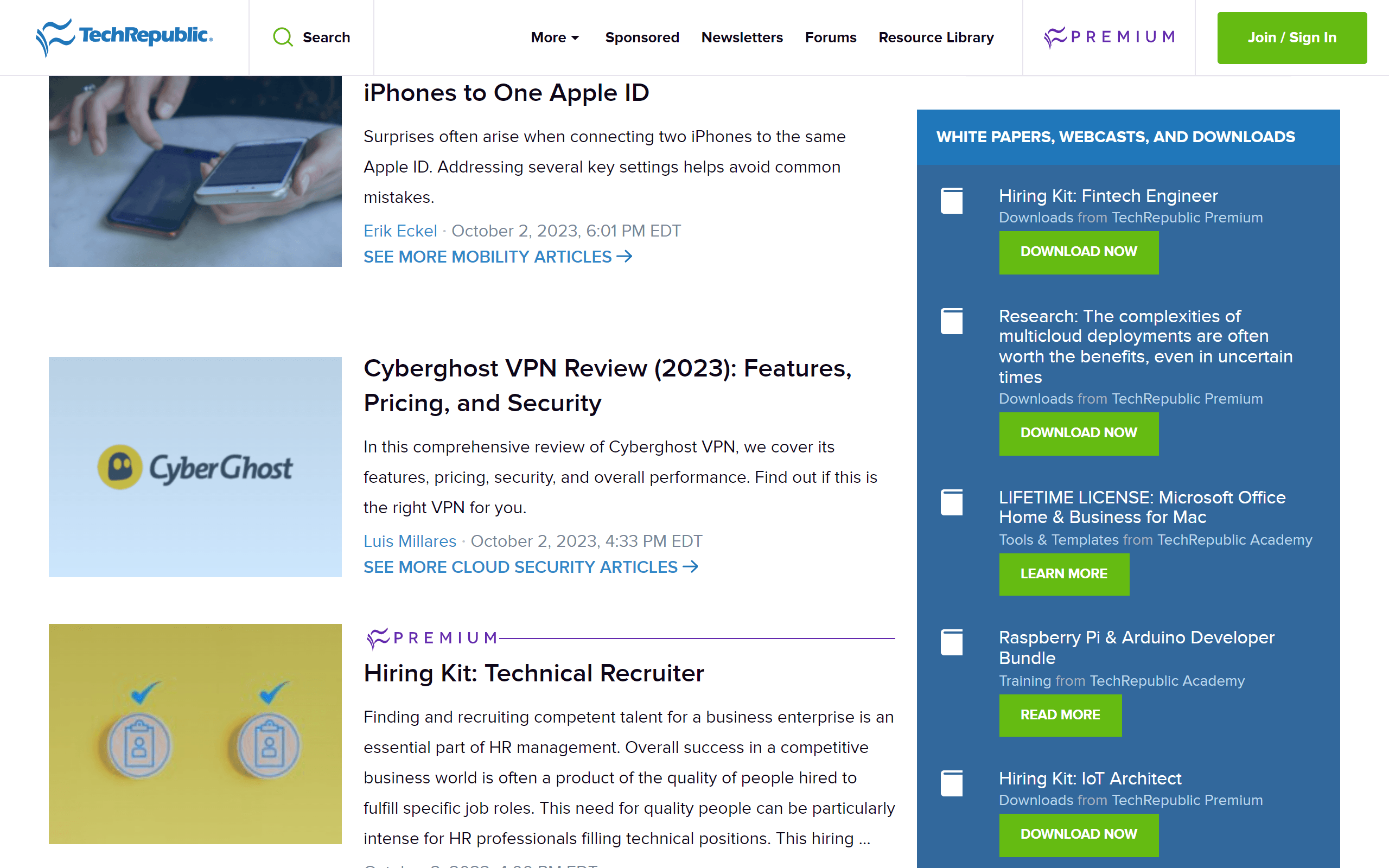Click document icon beside Hiring Kit: IoT Architect
Image resolution: width=1389 pixels, height=868 pixels.
[x=951, y=783]
